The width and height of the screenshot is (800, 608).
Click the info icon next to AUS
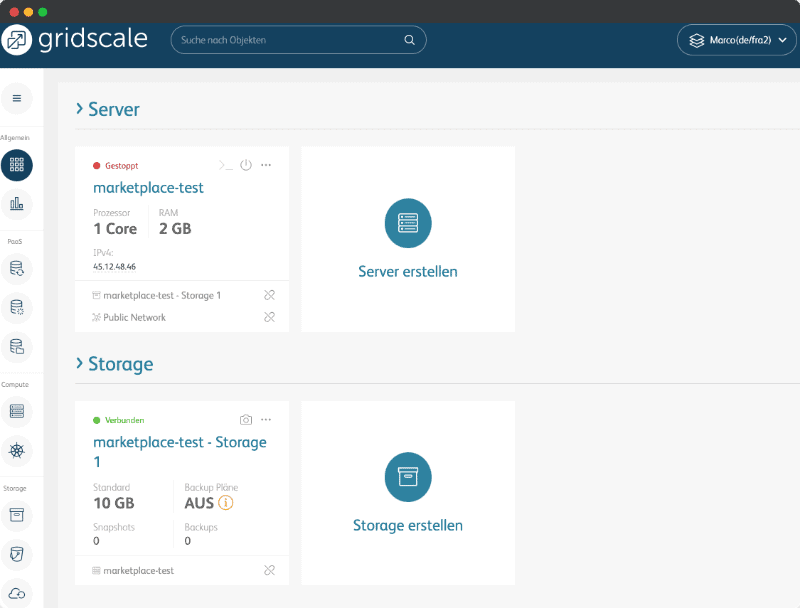pos(226,503)
